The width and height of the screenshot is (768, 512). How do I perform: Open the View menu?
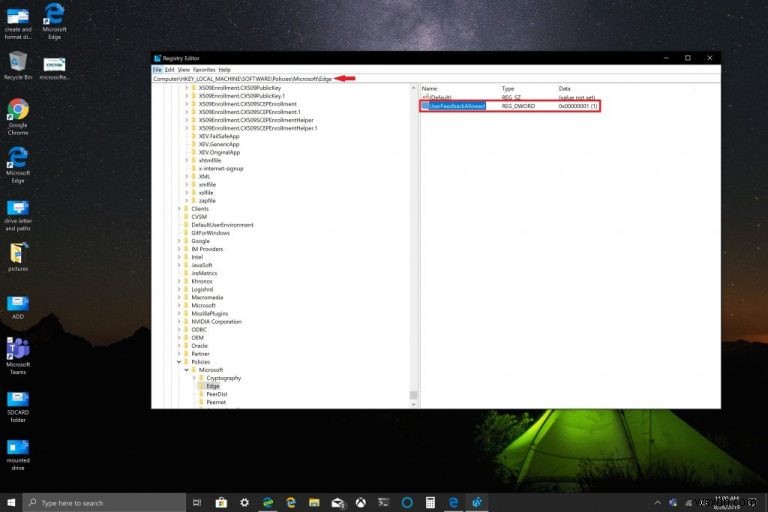pos(184,70)
